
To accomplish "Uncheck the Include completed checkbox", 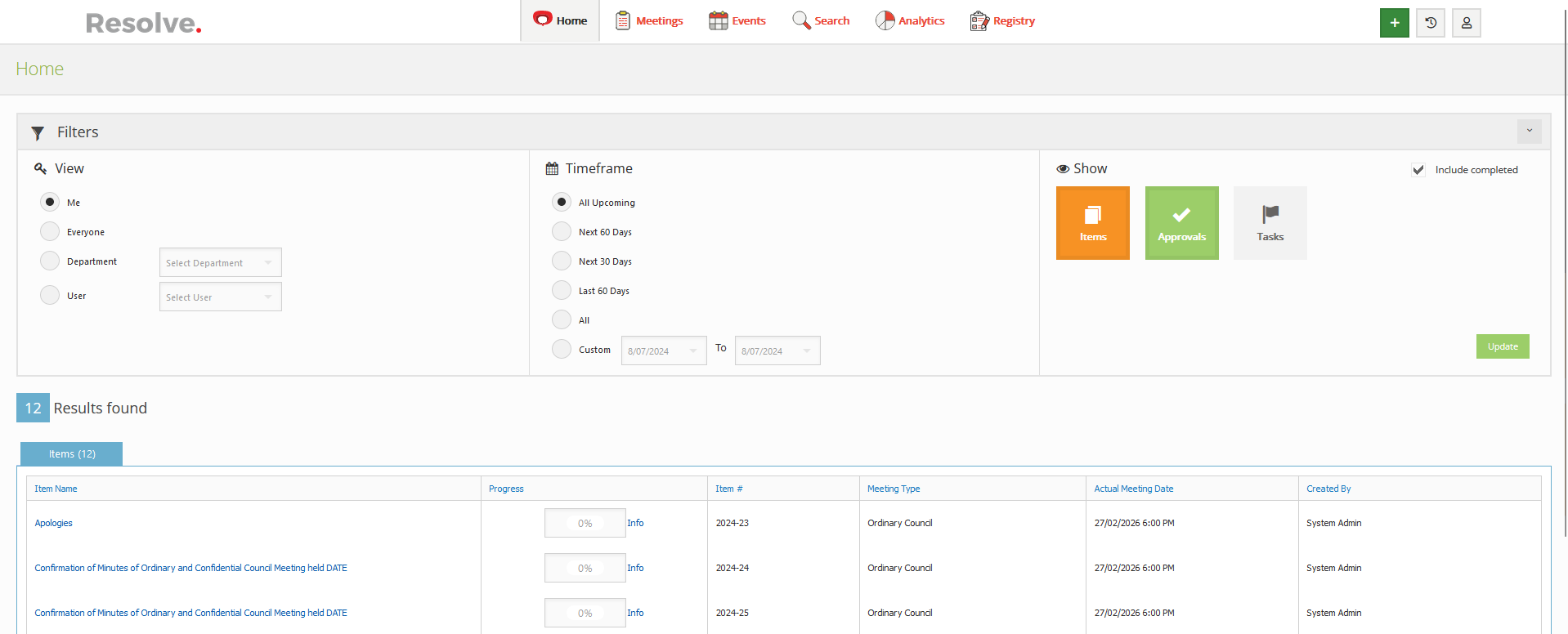I will [1418, 170].
